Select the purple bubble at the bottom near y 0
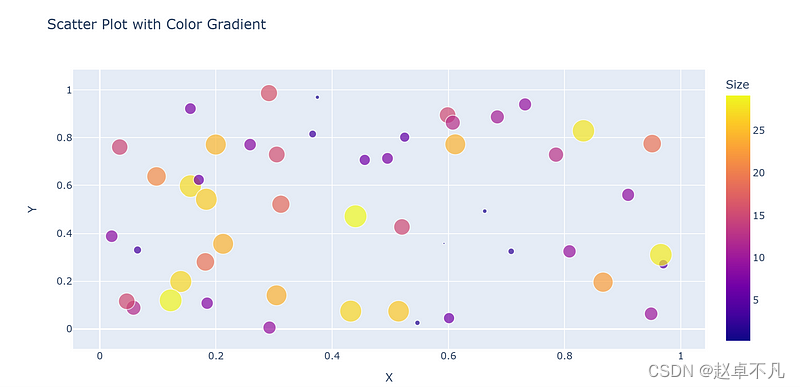The height and width of the screenshot is (389, 800). (269, 327)
